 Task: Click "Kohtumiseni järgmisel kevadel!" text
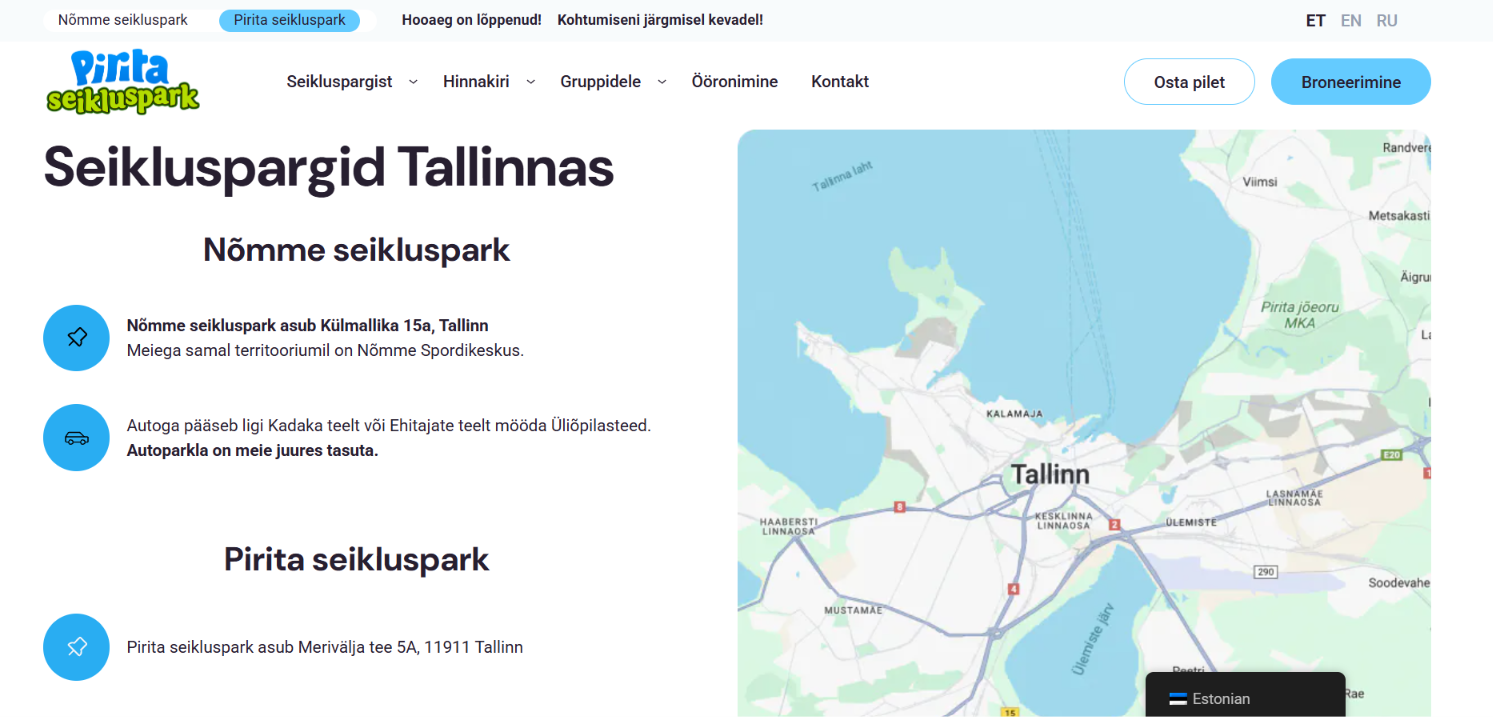(x=660, y=20)
